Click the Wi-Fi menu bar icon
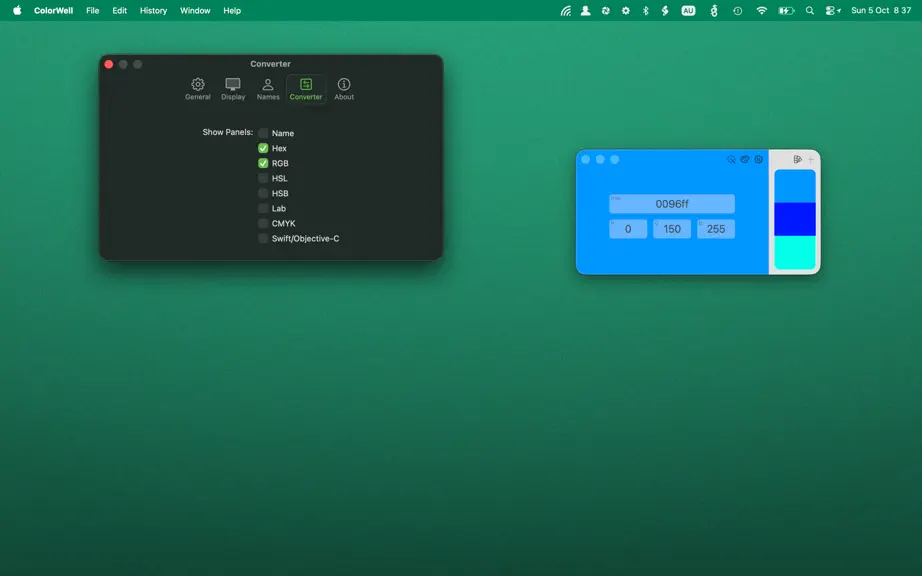The height and width of the screenshot is (576, 922). (x=761, y=11)
